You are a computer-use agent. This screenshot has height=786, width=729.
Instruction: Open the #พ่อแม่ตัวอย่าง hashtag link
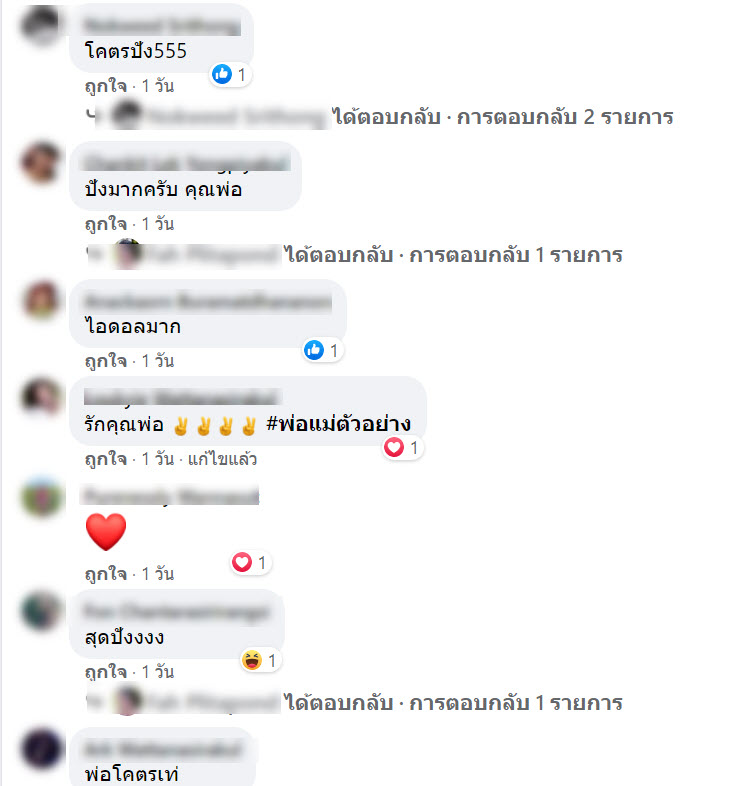click(x=338, y=424)
